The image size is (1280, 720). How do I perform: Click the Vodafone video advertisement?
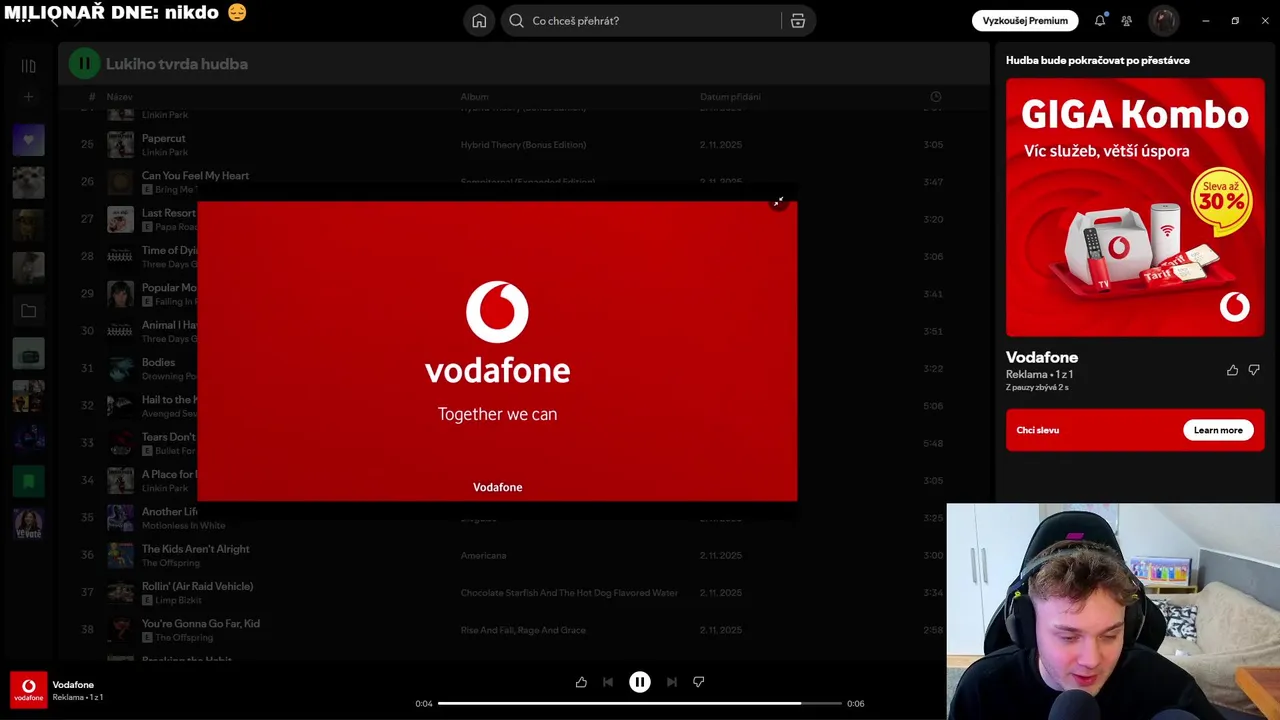497,351
